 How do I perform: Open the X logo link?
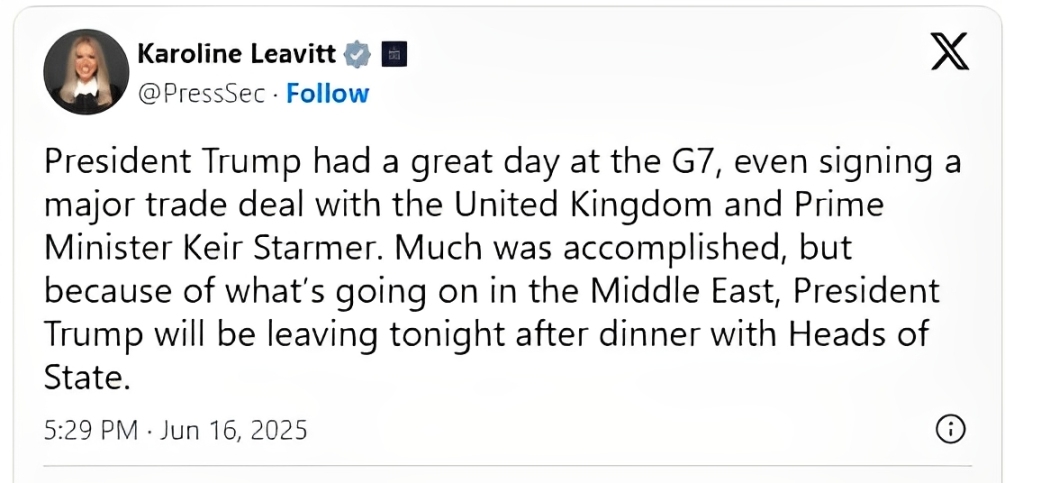pyautogui.click(x=949, y=52)
